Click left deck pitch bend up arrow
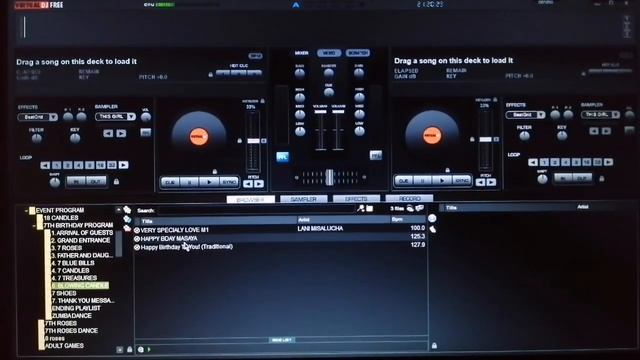The width and height of the screenshot is (640, 360). pos(259,184)
